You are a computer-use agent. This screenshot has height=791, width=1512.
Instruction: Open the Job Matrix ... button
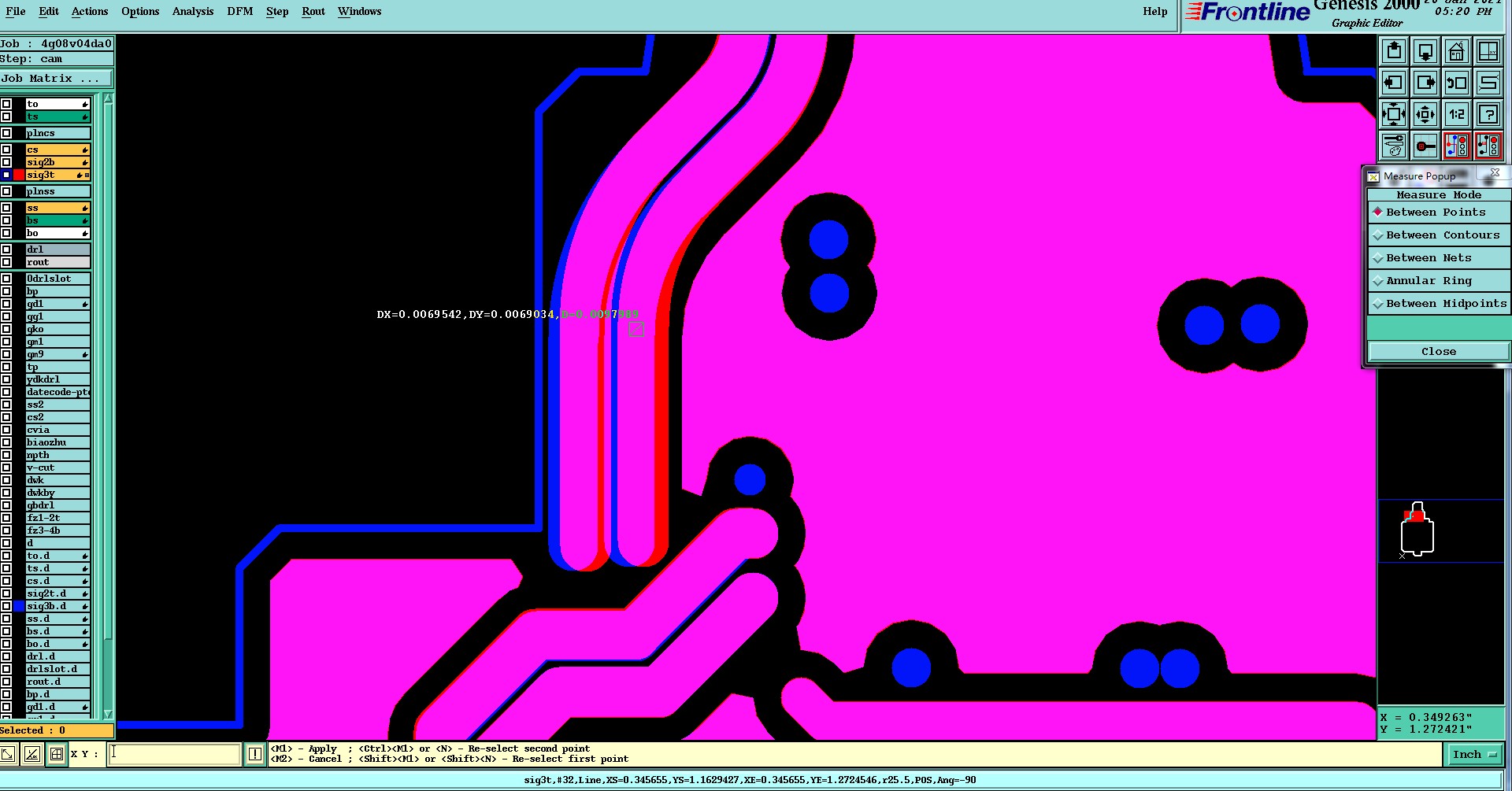click(x=57, y=79)
